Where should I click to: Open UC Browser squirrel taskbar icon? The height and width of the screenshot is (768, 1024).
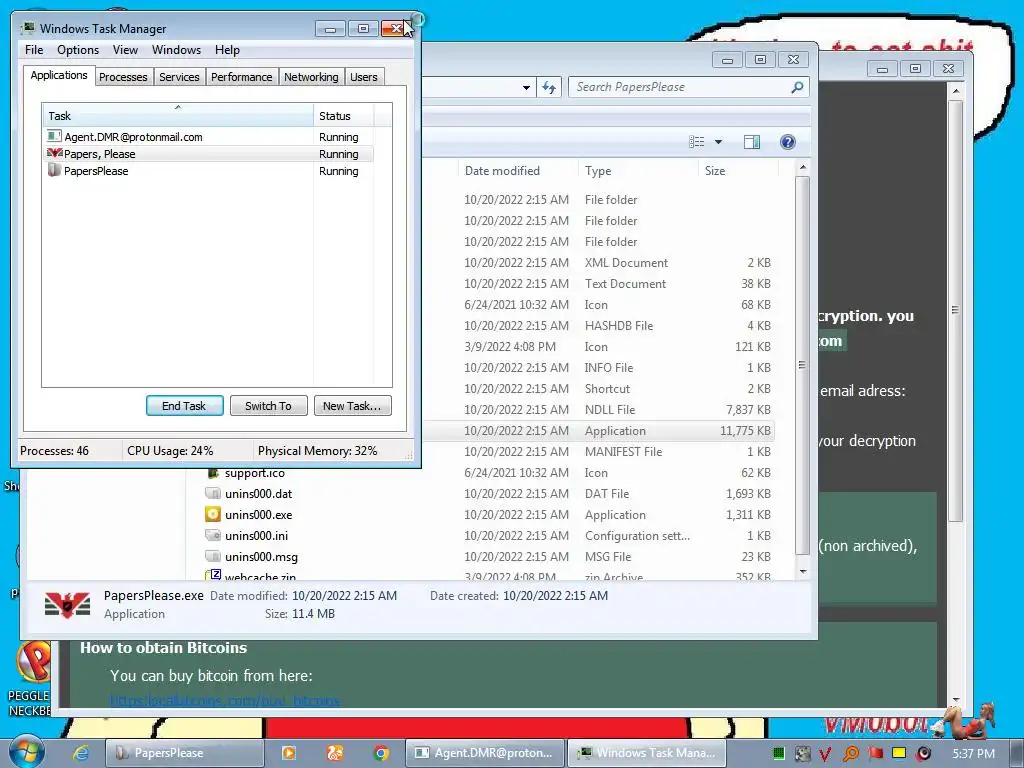[335, 753]
